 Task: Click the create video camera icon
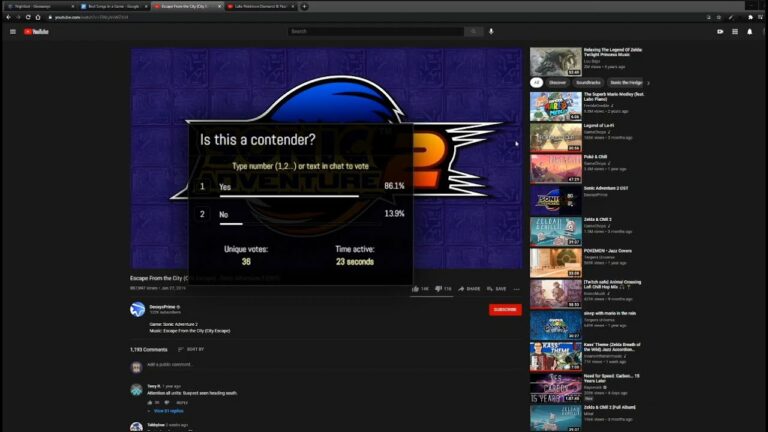point(720,31)
